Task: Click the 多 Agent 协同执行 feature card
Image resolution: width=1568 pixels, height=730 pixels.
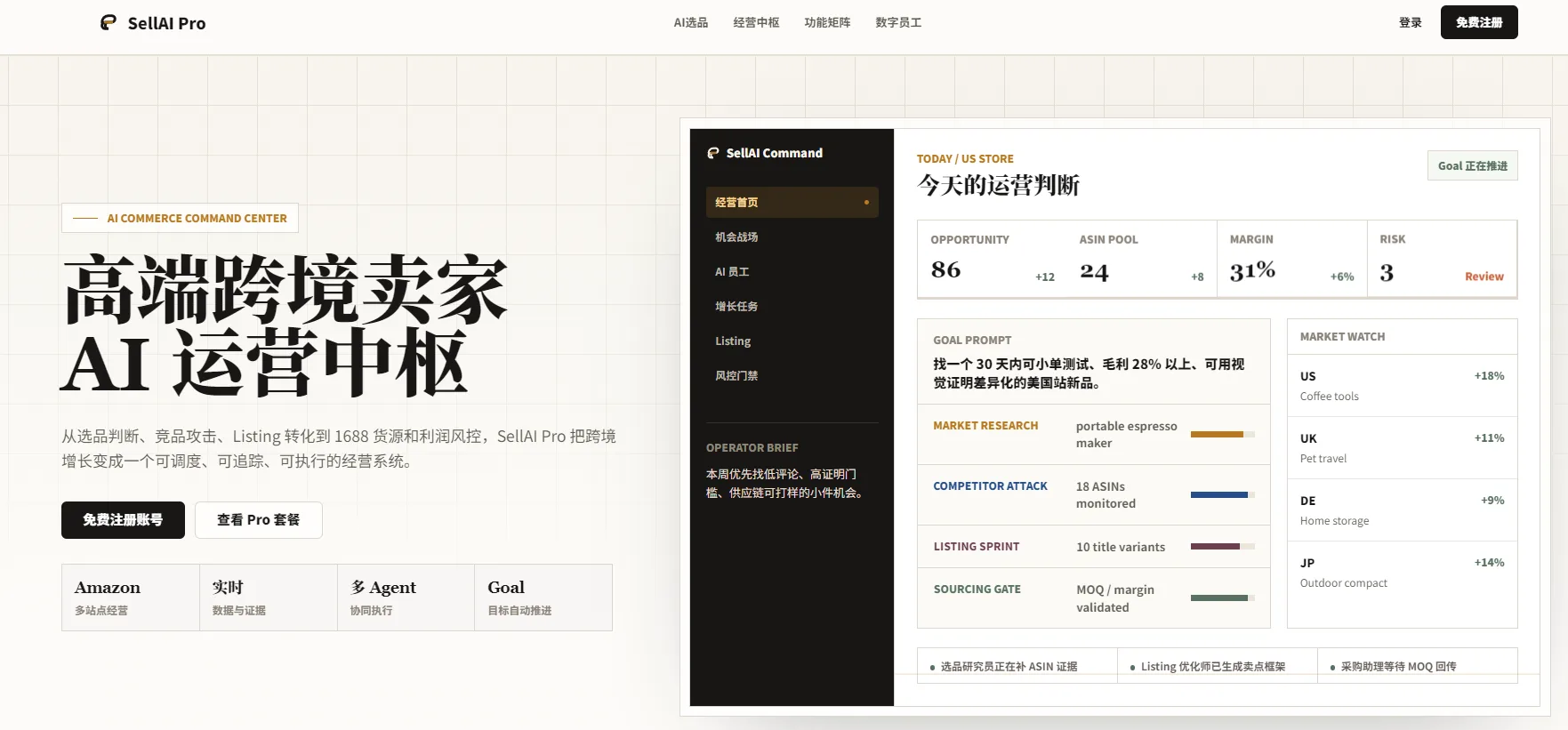Action: click(406, 598)
